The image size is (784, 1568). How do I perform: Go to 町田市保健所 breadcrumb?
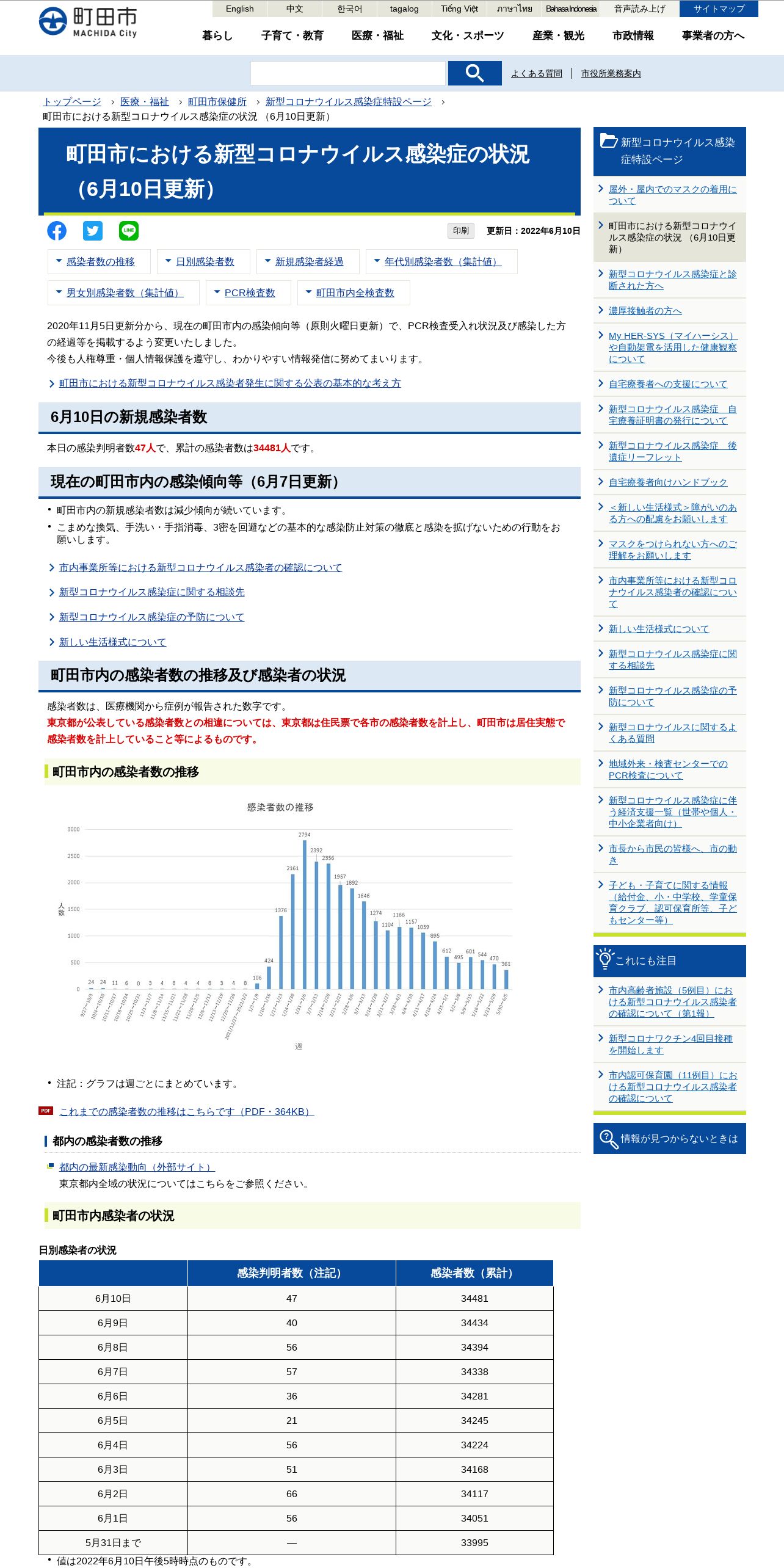click(217, 101)
